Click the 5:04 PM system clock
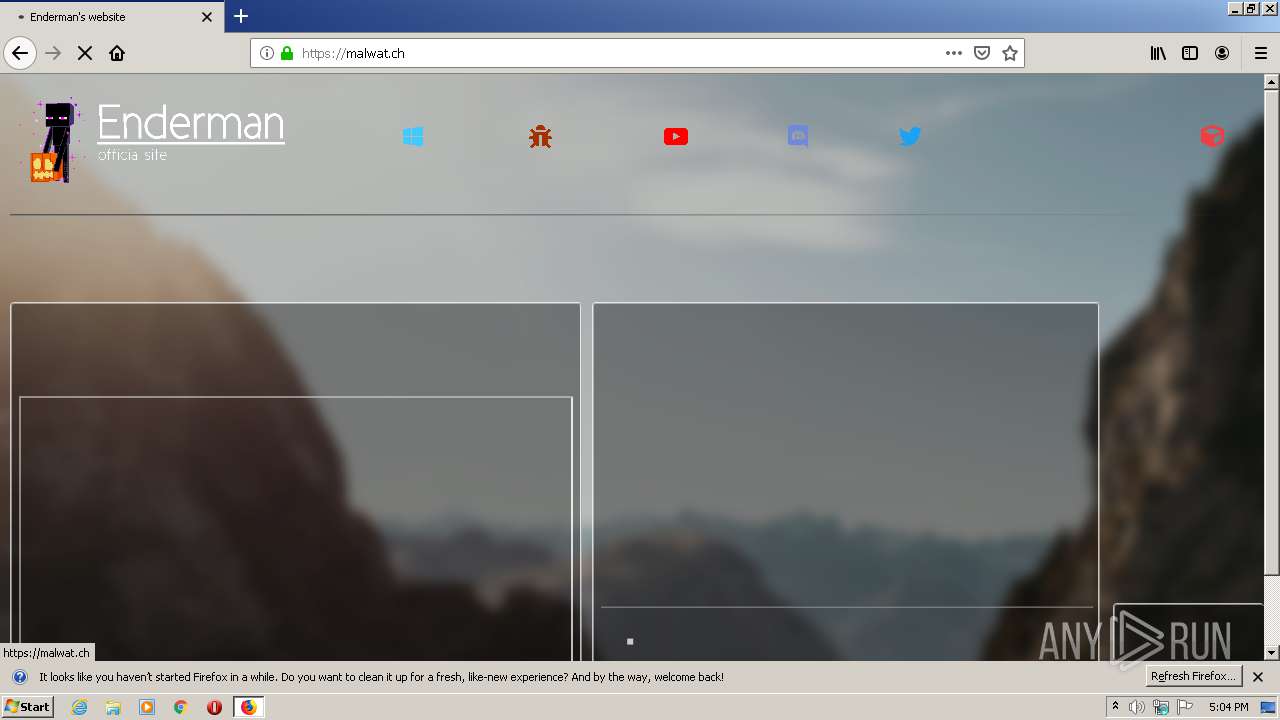 point(1228,707)
